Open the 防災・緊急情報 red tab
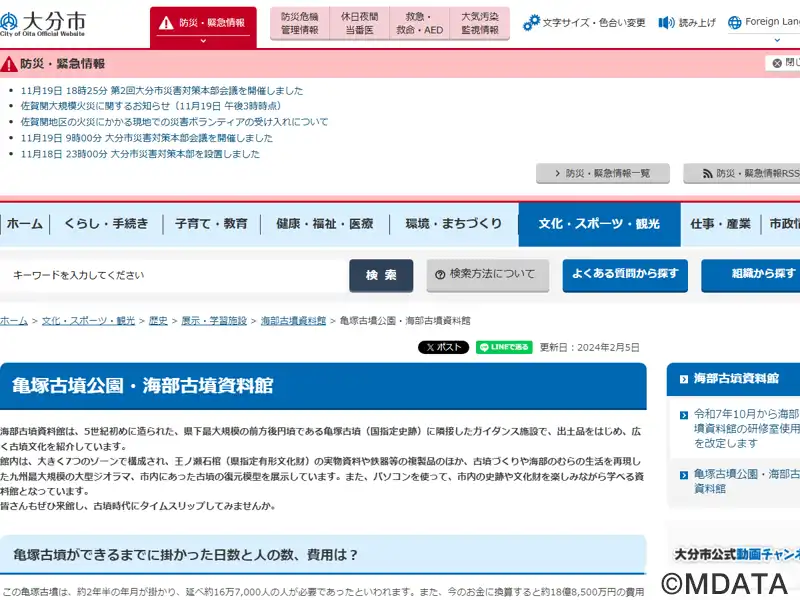800x600 pixels. point(203,28)
